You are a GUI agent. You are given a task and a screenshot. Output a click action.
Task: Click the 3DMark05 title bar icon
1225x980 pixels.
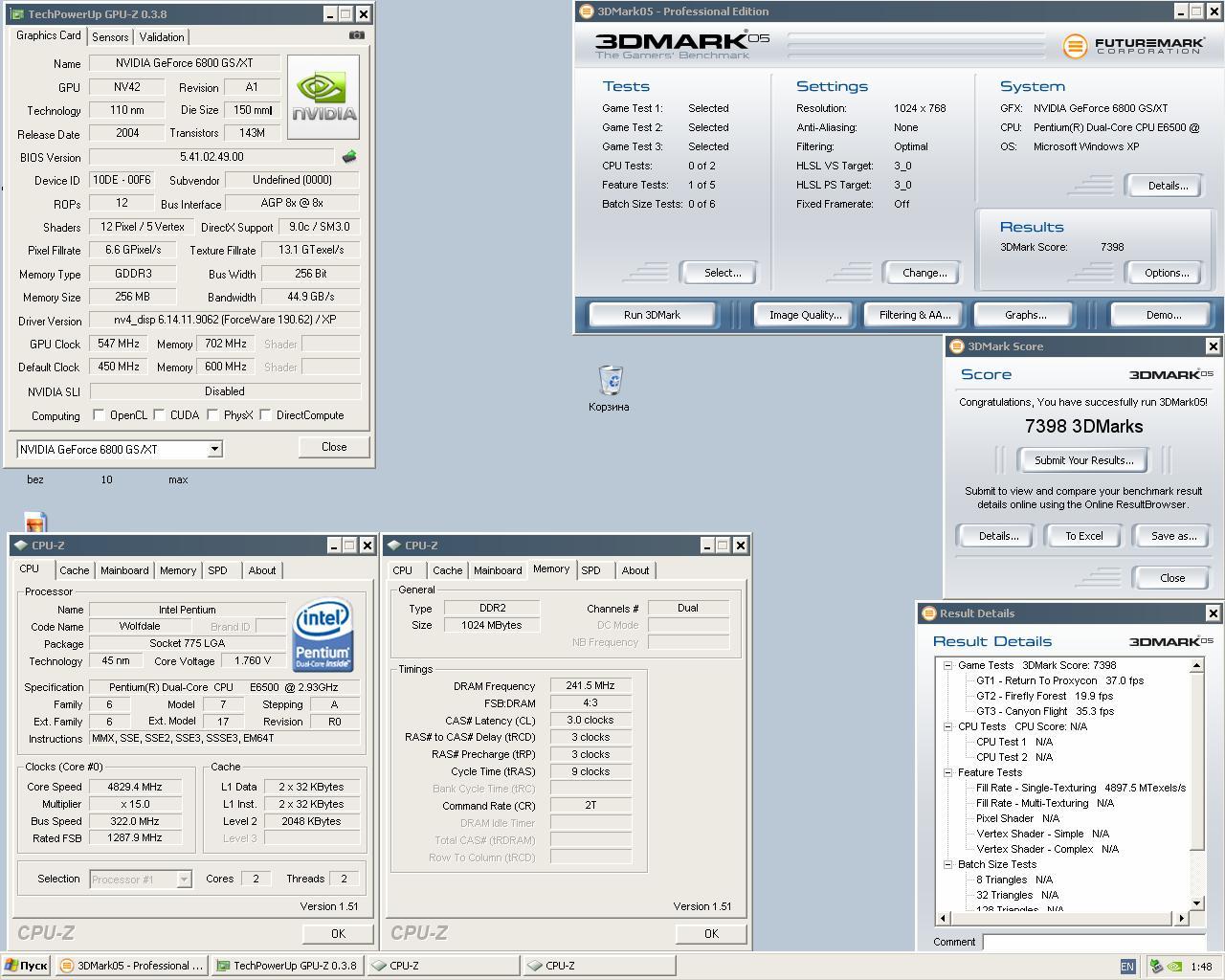tap(587, 11)
